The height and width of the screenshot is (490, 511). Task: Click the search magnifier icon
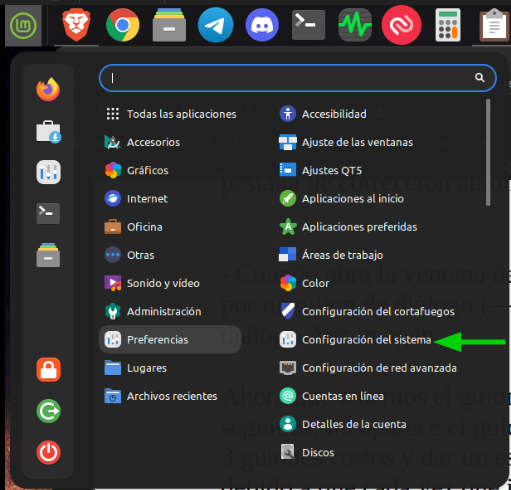click(x=480, y=78)
